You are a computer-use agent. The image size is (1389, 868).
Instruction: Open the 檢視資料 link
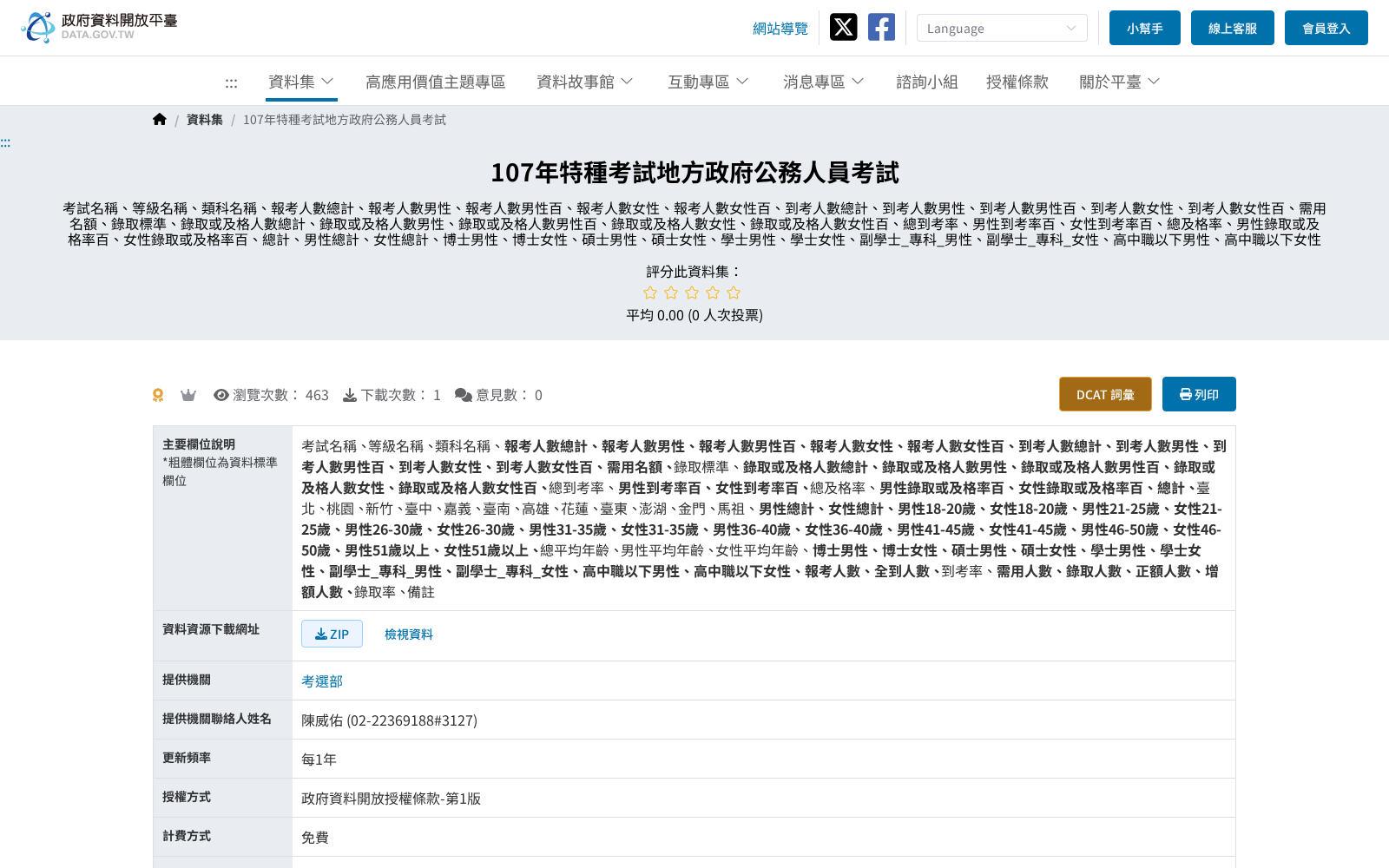(409, 635)
